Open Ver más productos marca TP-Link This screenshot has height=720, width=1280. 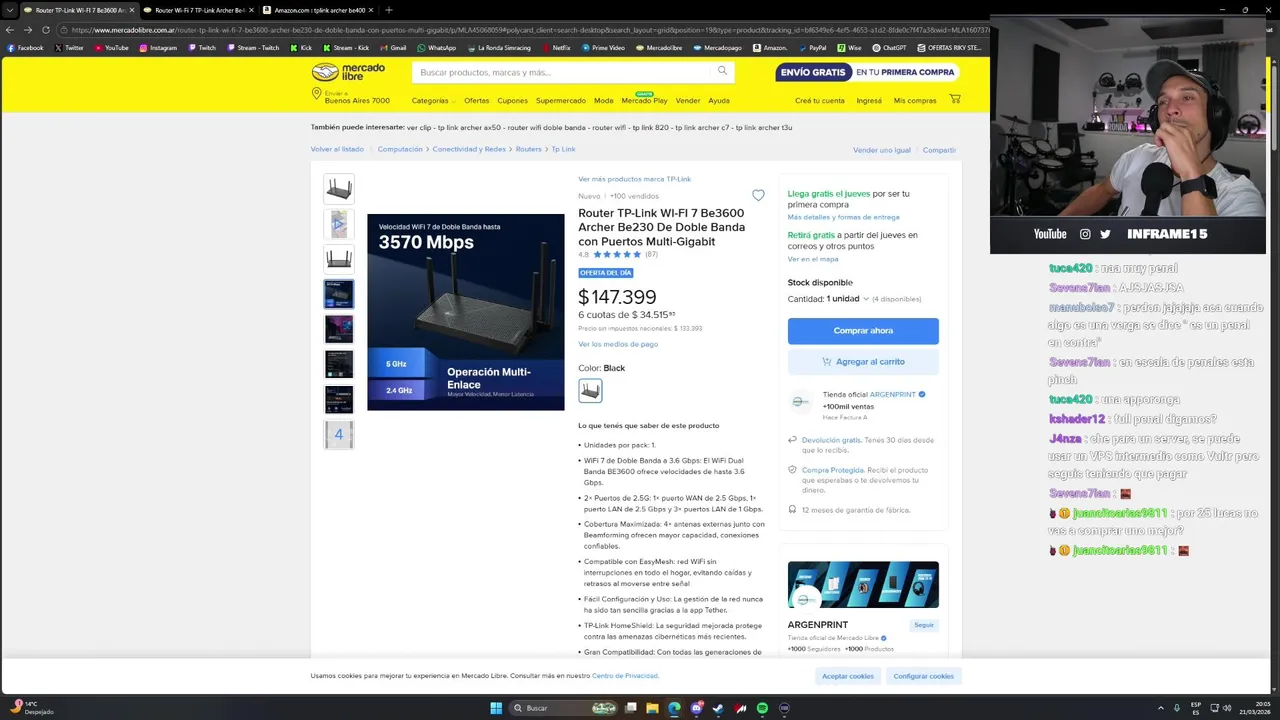(634, 179)
